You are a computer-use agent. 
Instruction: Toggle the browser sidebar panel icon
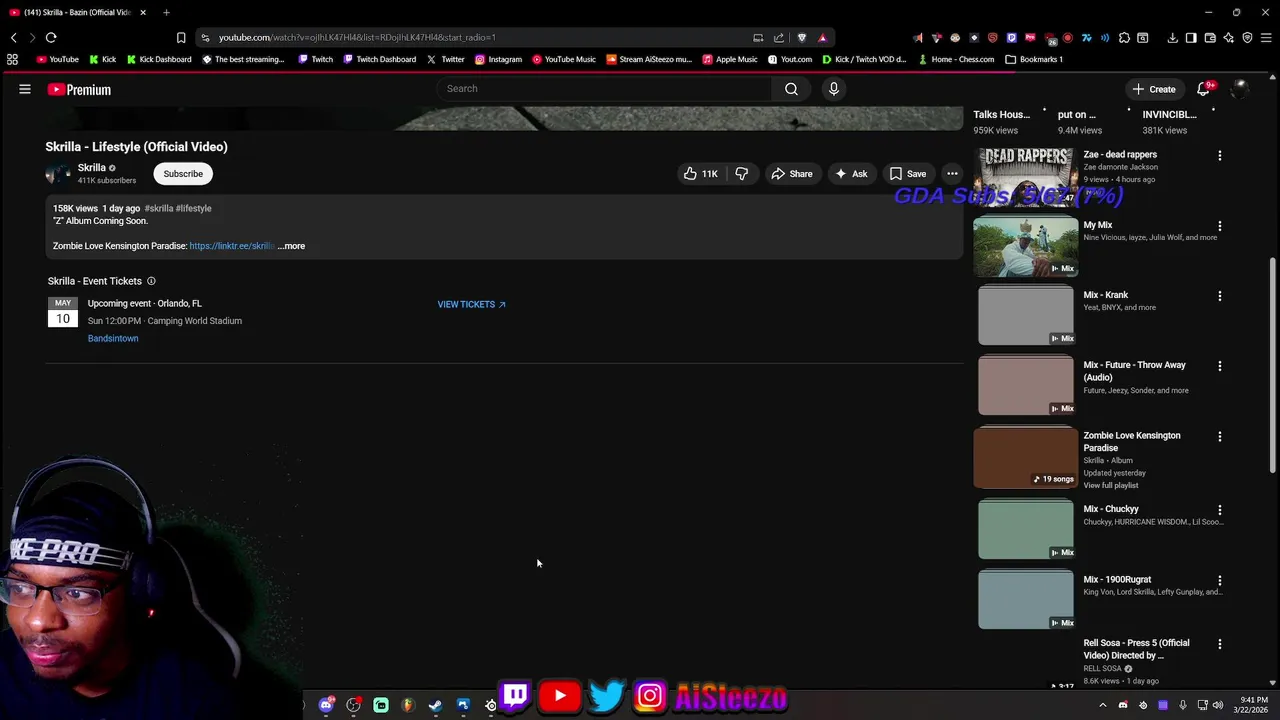coord(1191,38)
